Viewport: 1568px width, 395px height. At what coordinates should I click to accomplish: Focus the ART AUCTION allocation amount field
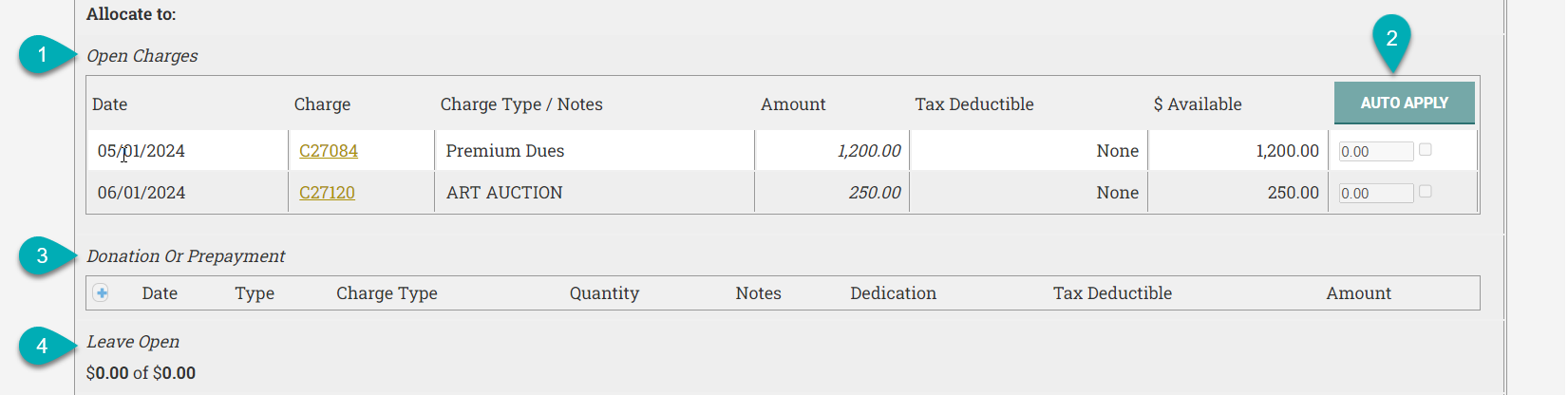pyautogui.click(x=1375, y=194)
